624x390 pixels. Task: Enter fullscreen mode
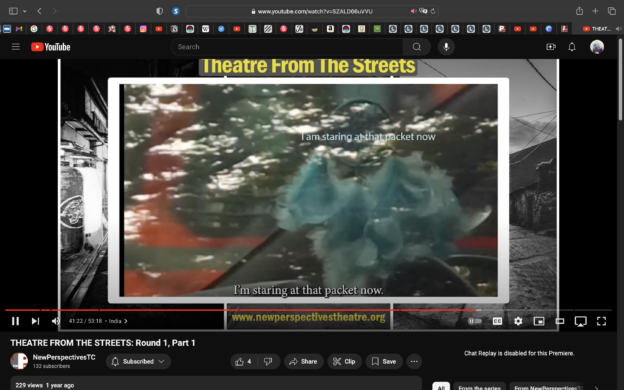coord(601,321)
